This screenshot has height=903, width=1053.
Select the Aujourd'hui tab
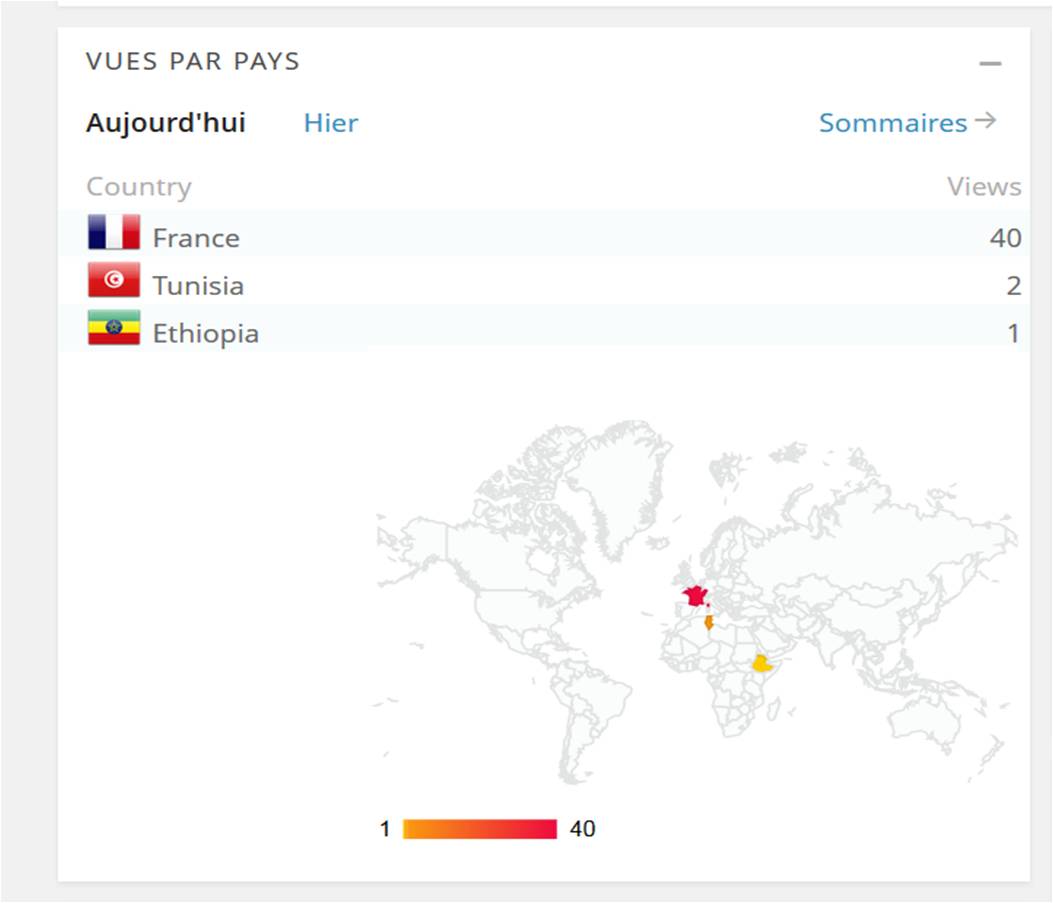coord(166,123)
